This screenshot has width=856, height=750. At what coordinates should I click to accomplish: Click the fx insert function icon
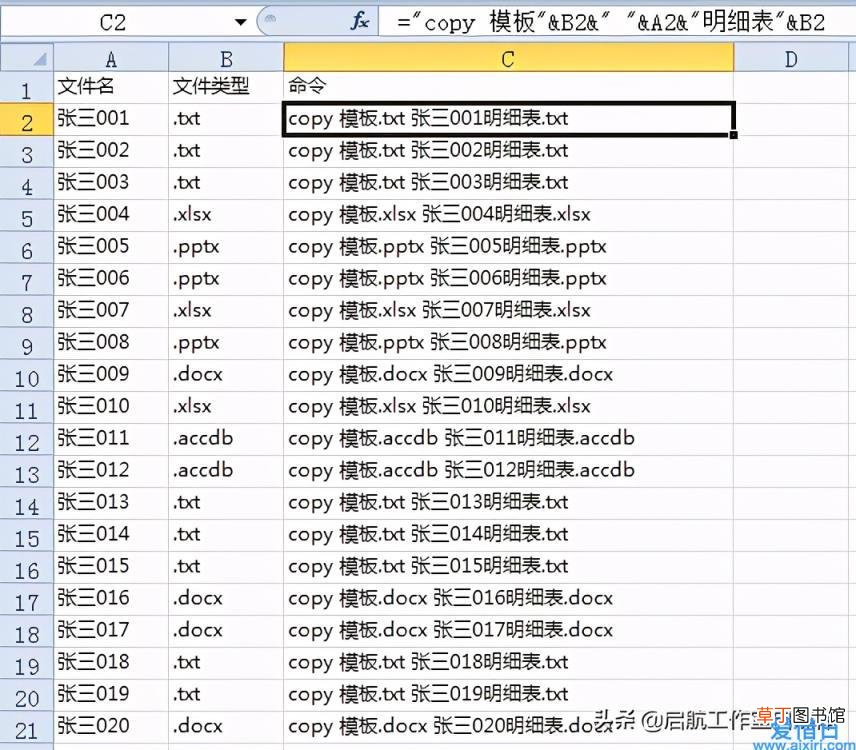pyautogui.click(x=360, y=22)
